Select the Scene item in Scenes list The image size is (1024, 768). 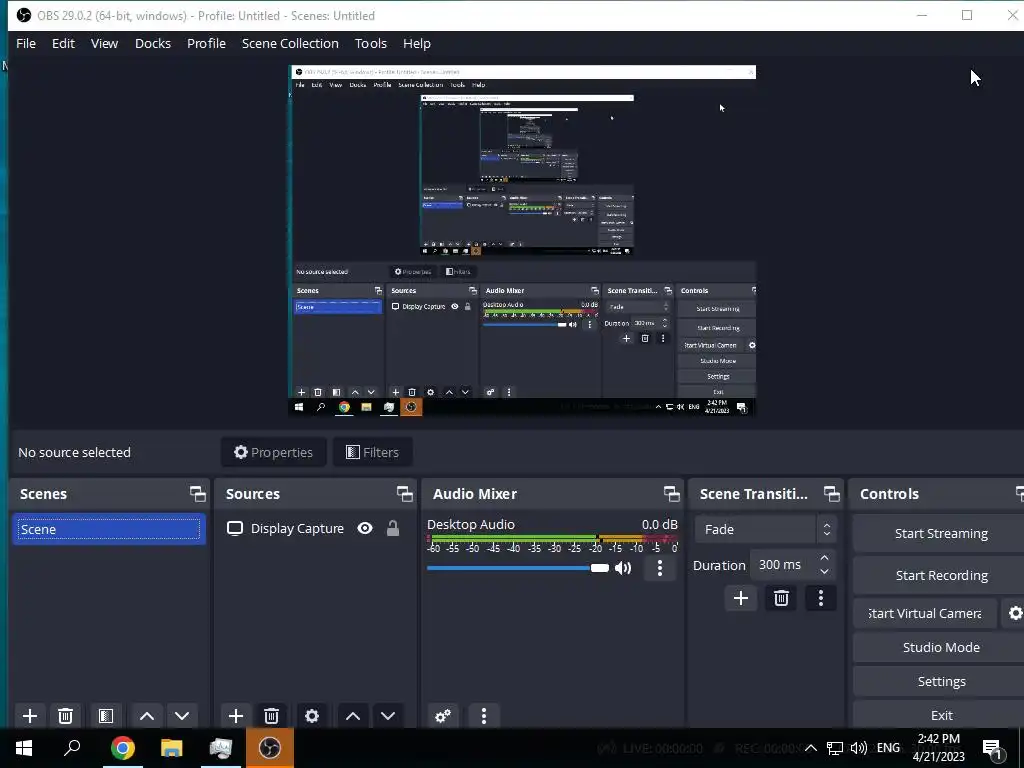pos(109,530)
